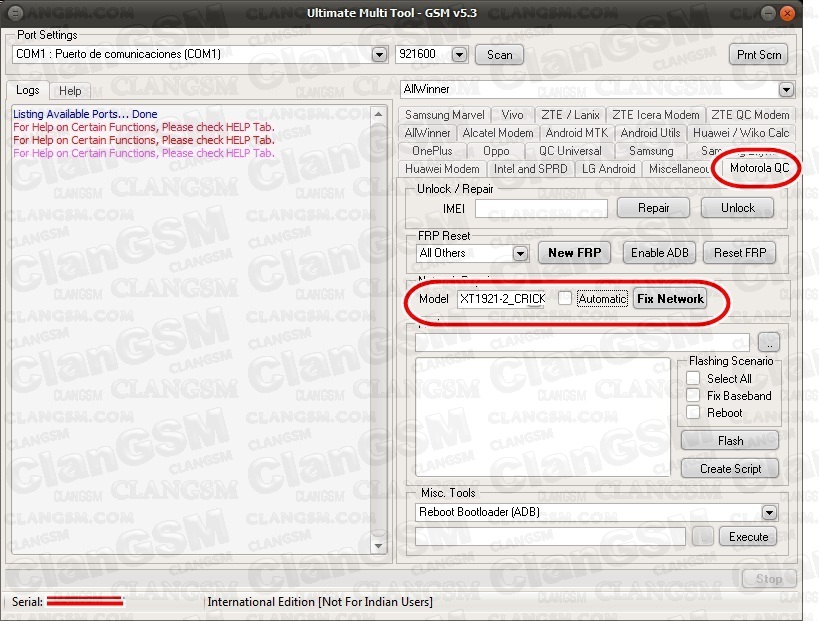Click the Execute button
819x621 pixels.
(x=748, y=537)
